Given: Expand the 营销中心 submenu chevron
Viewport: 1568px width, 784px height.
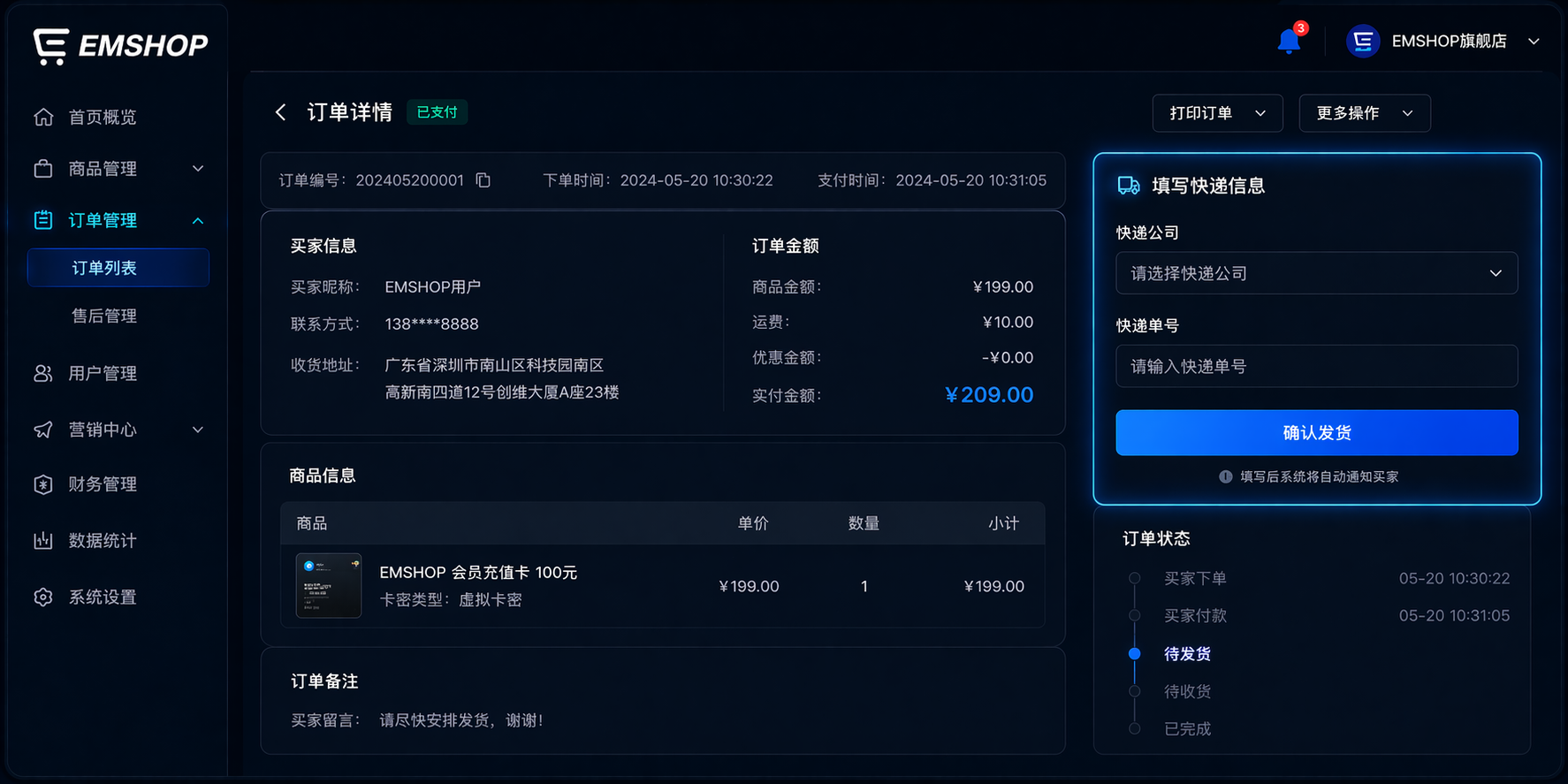Looking at the screenshot, I should coord(198,430).
